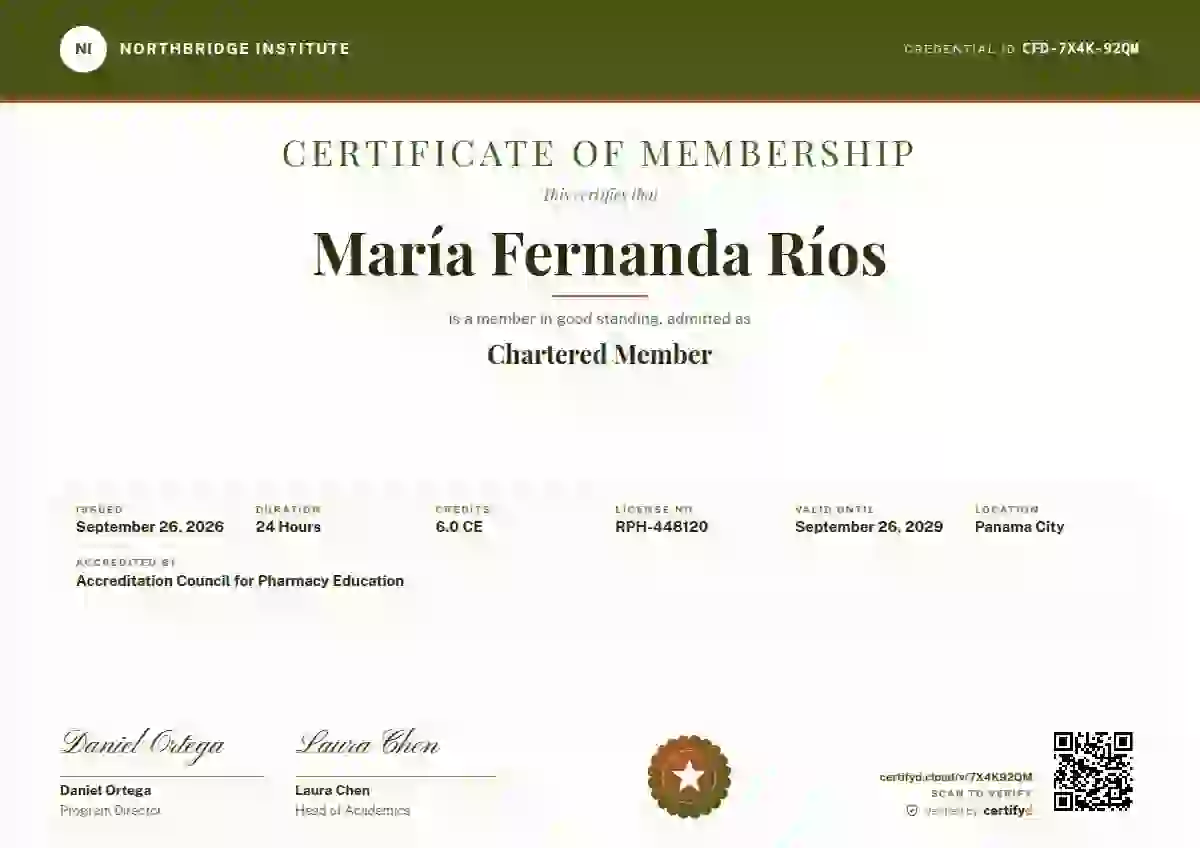Screen dimensions: 1200x848
Task: Click the Laura Chen cursive signature
Action: pyautogui.click(x=367, y=743)
